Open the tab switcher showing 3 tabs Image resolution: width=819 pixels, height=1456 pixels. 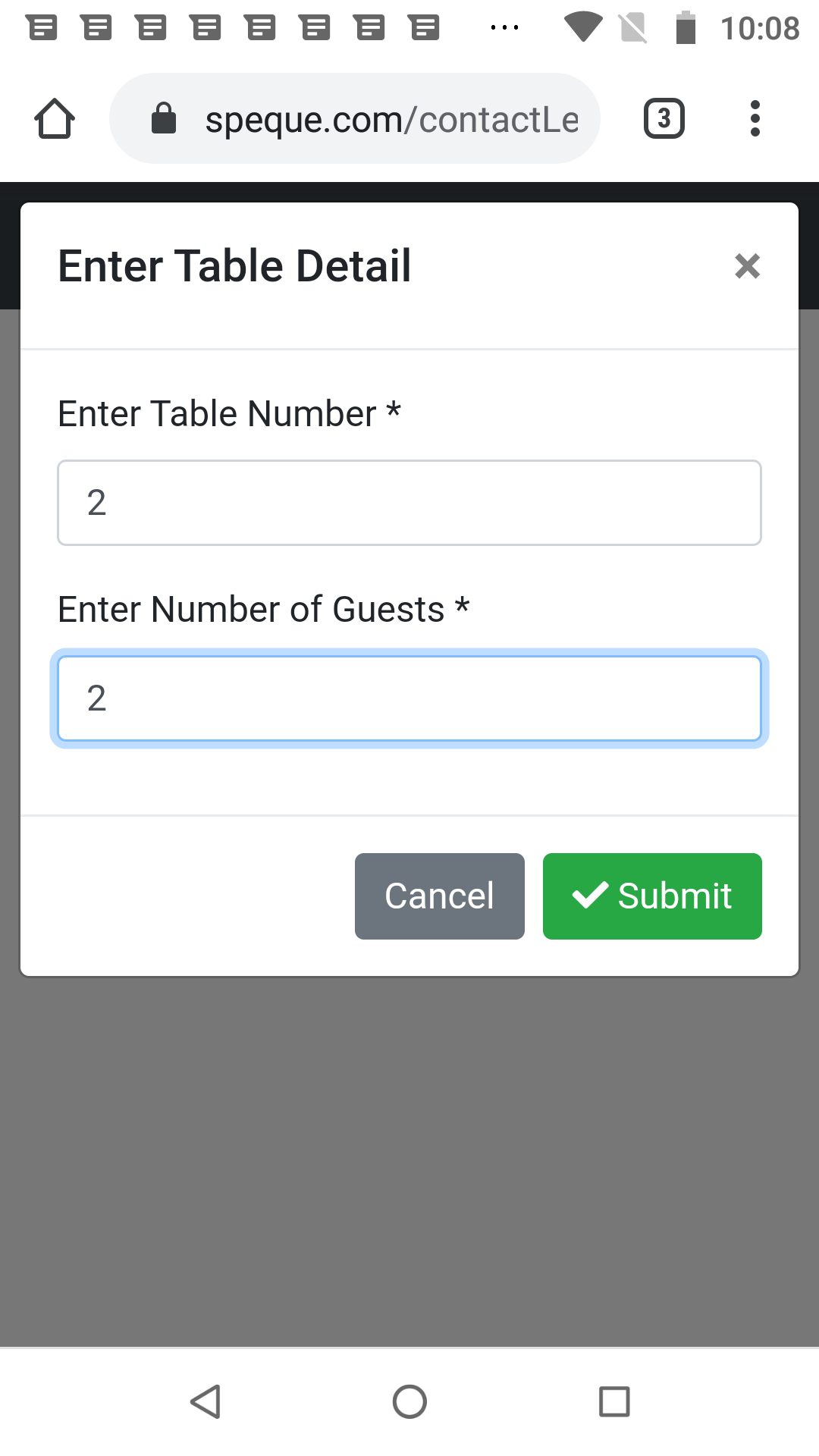point(664,119)
